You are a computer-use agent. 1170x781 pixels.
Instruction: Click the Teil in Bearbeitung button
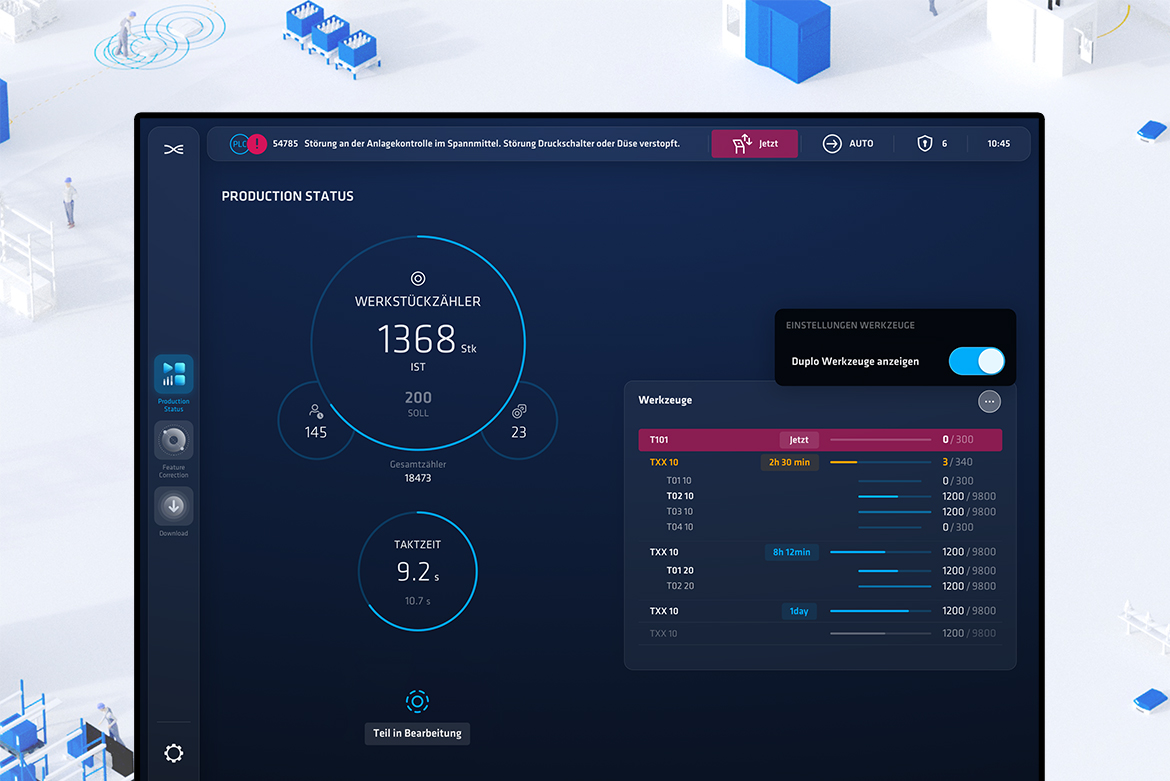point(417,733)
